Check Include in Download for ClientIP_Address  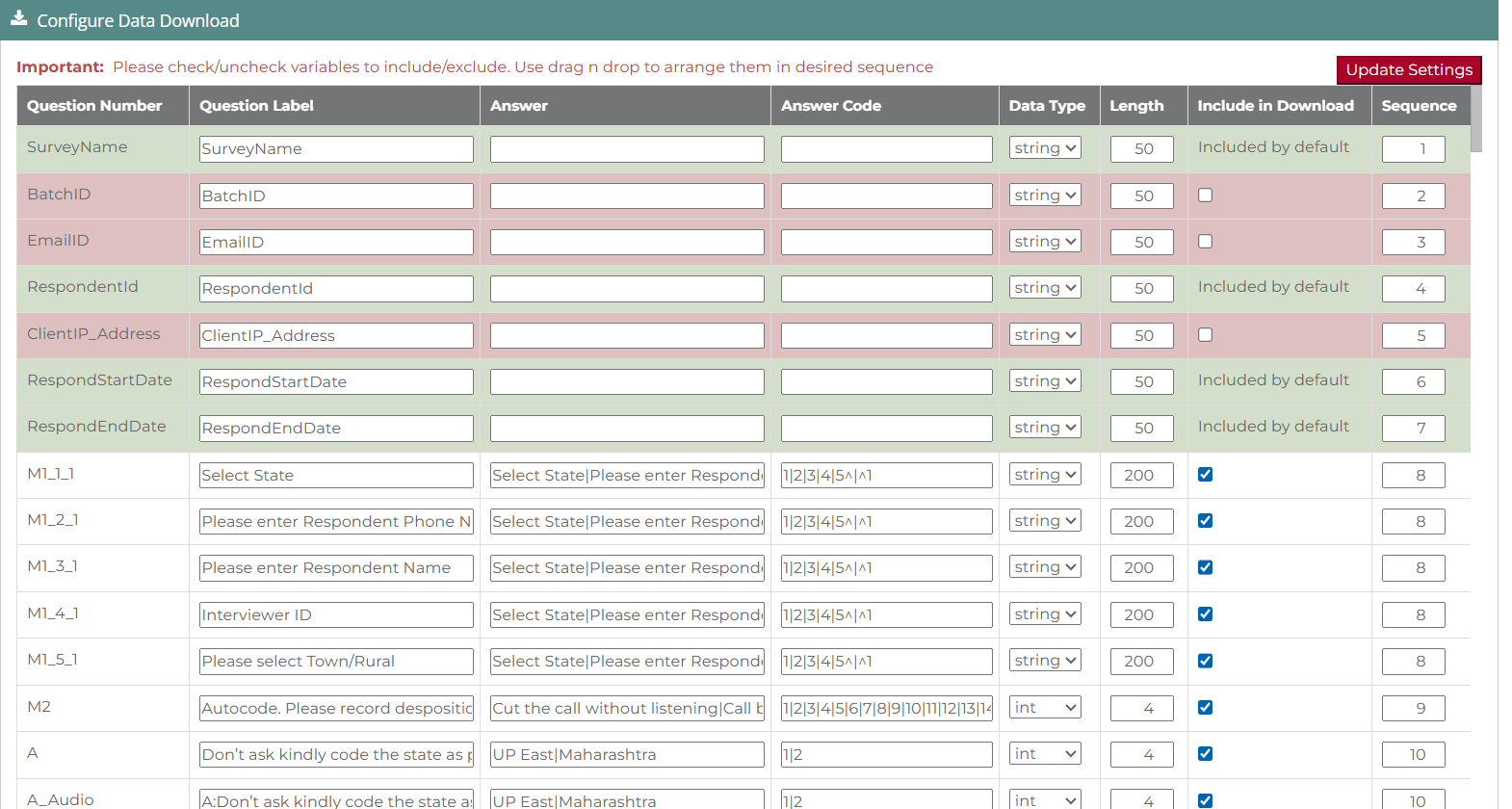1205,335
